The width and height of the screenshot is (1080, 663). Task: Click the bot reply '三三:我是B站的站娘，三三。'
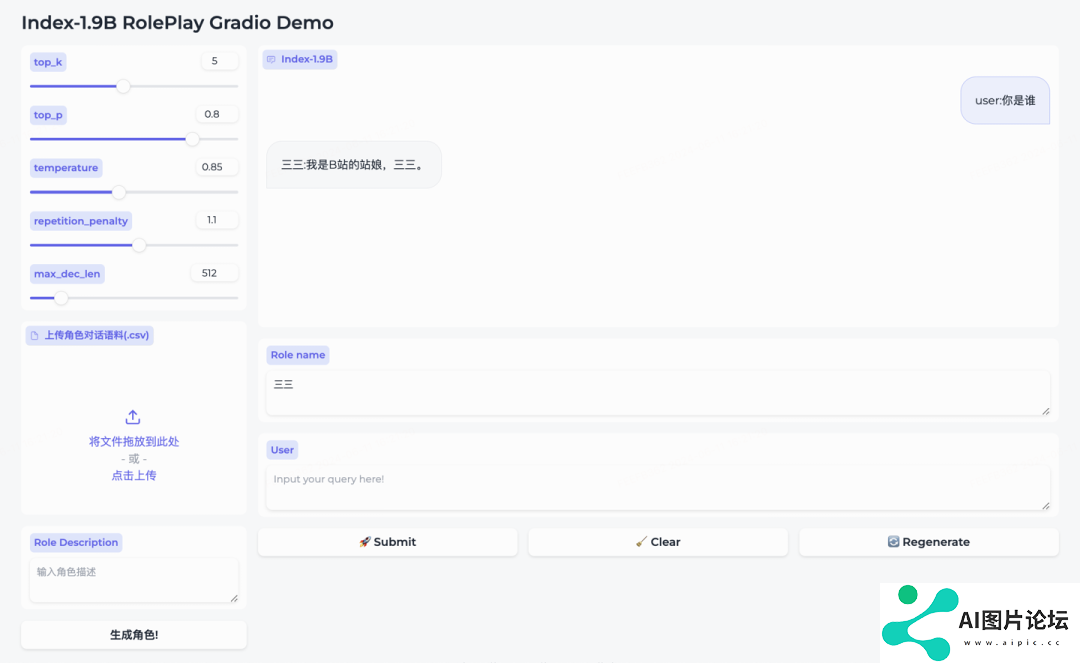tap(353, 165)
